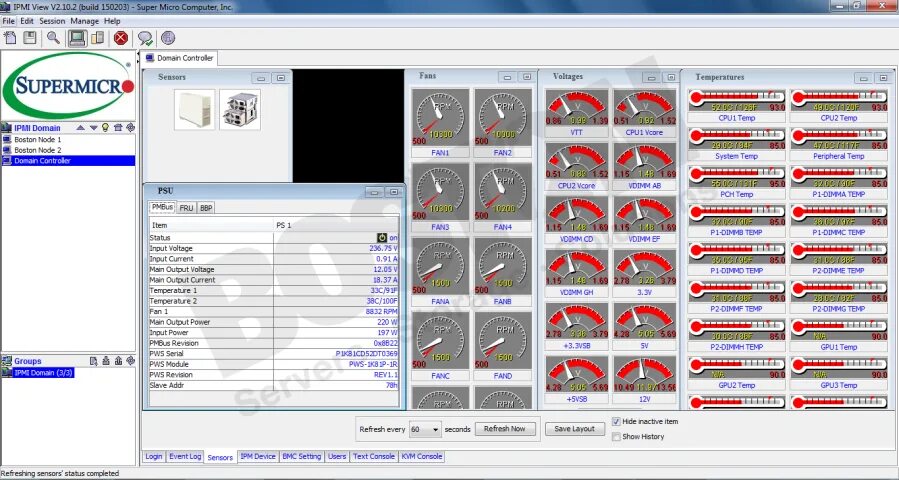This screenshot has height=480, width=899.
Task: Maximize the Sensors inner panel
Action: coord(280,78)
